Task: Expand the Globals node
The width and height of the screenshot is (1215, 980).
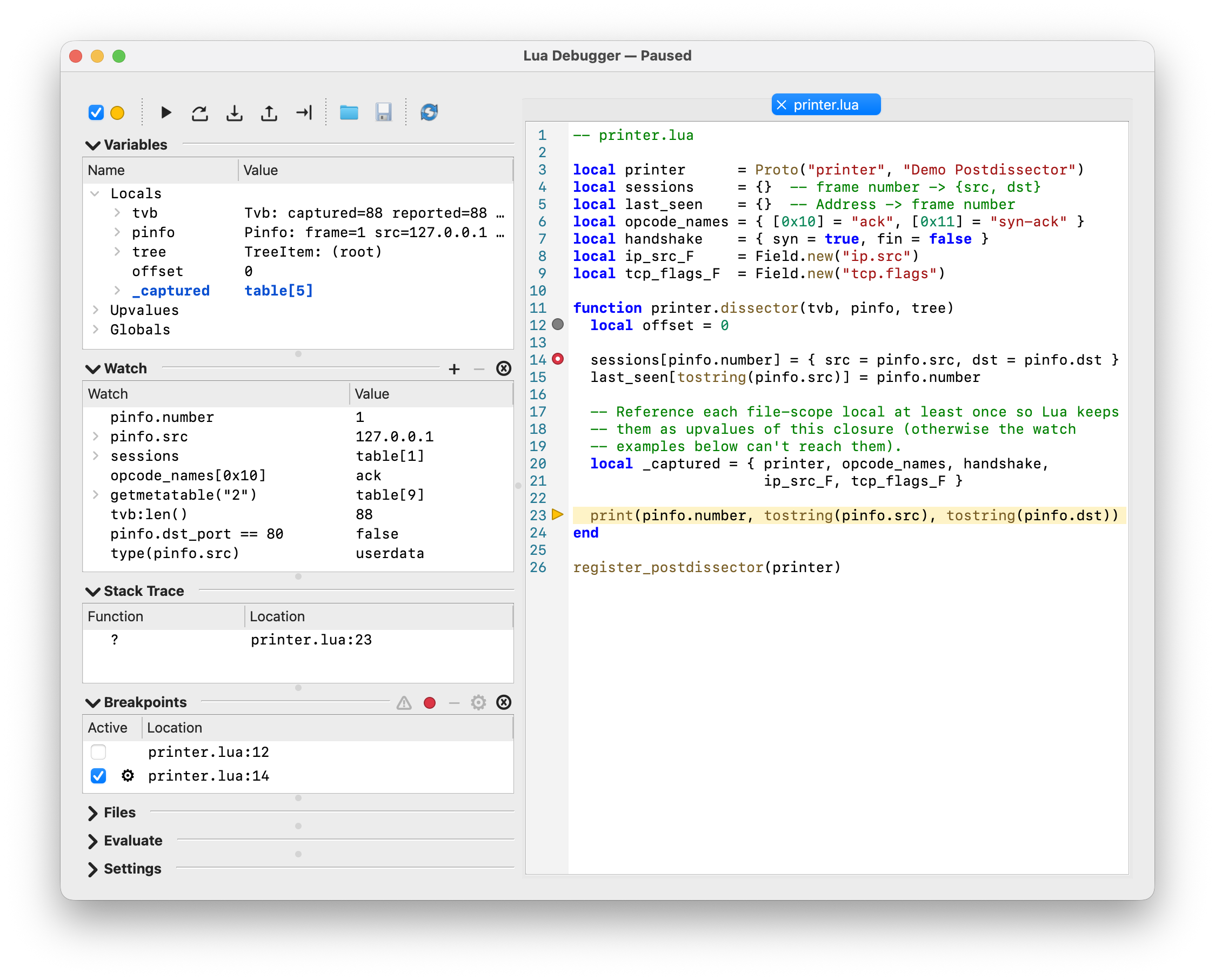Action: 95,330
